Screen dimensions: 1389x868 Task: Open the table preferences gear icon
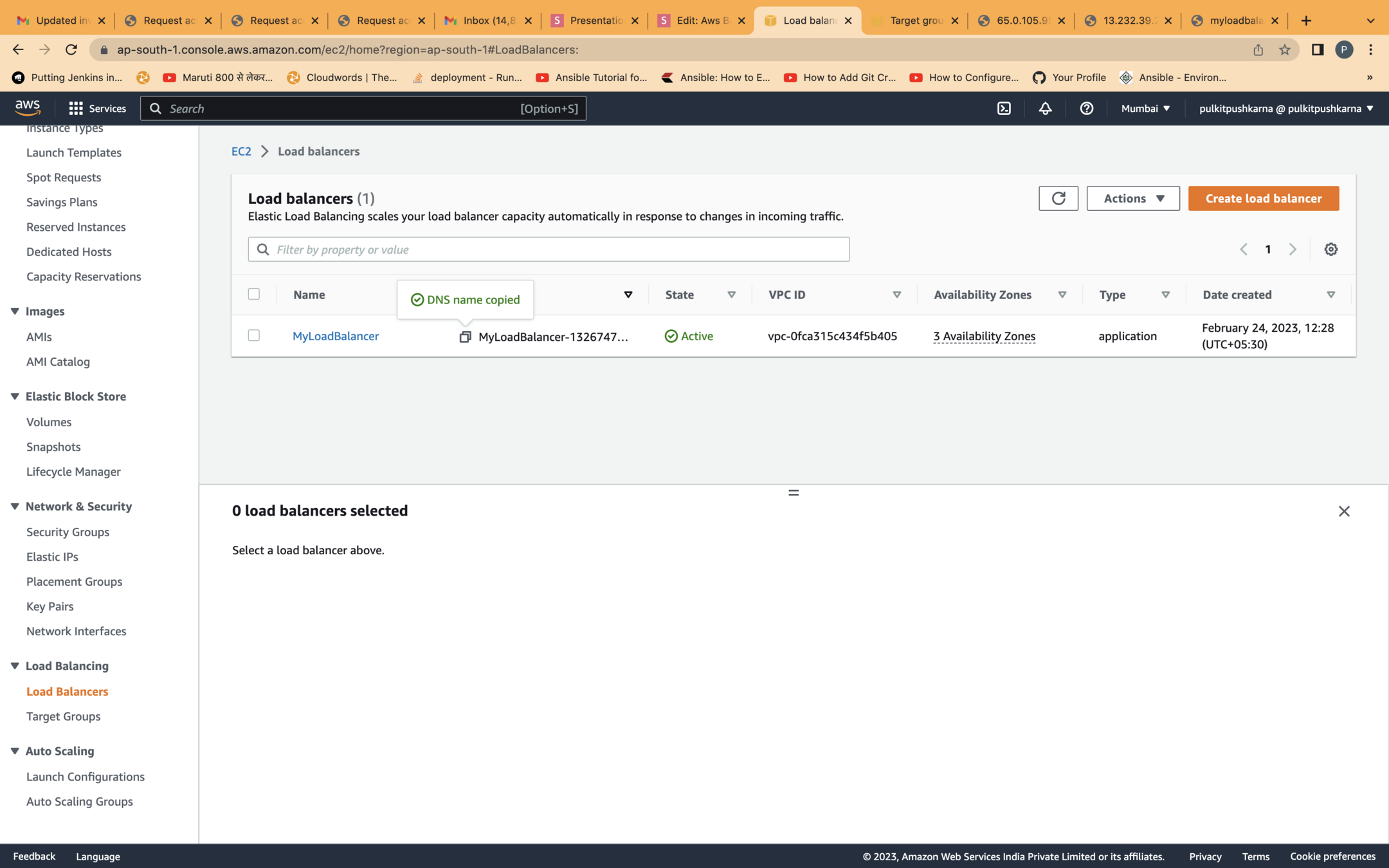click(1330, 249)
